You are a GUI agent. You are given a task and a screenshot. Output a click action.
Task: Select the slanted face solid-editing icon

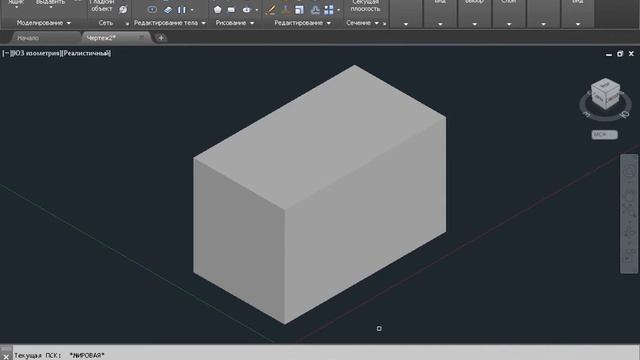click(x=167, y=10)
